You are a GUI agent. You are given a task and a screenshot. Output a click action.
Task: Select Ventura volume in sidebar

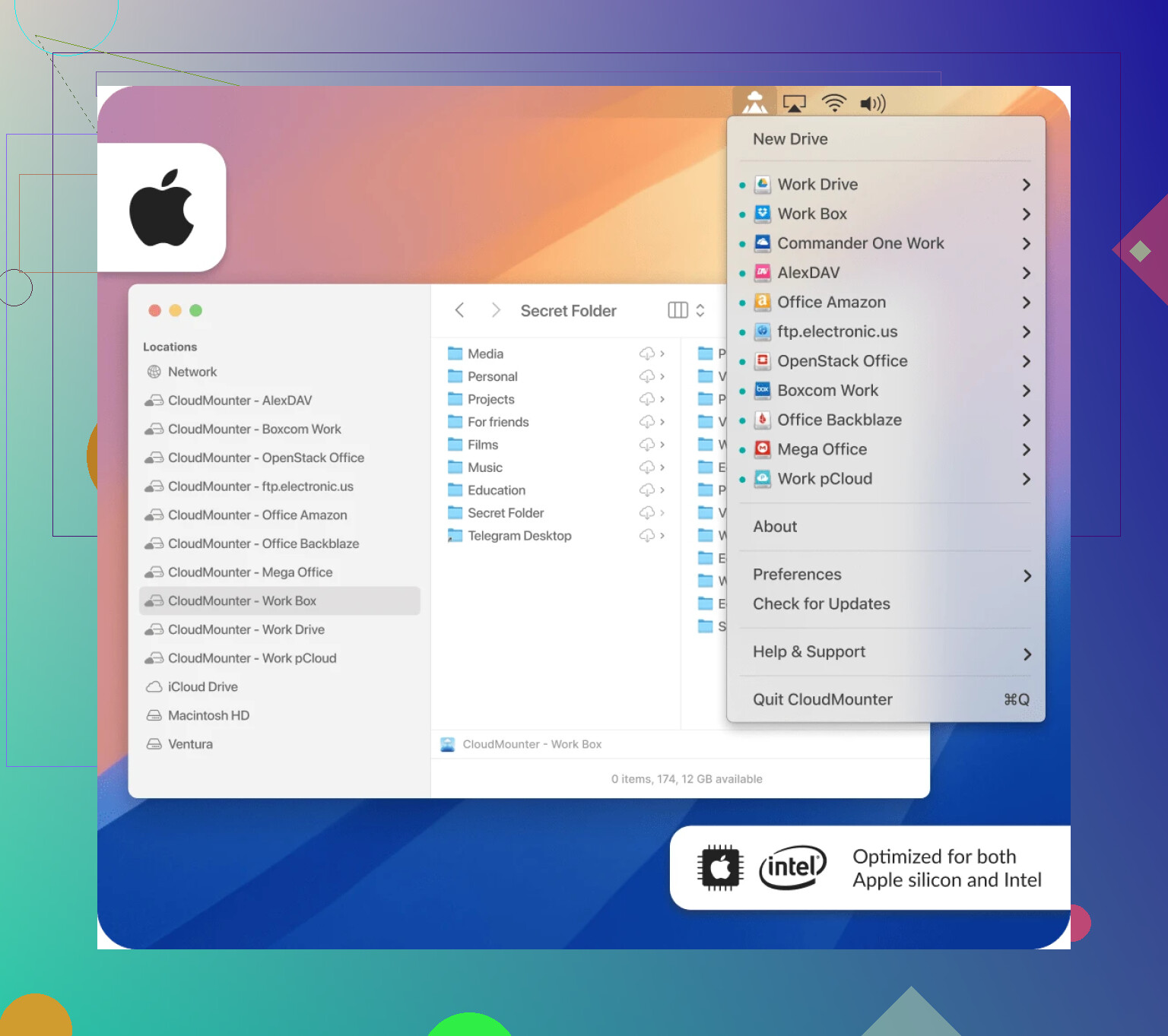click(280, 744)
